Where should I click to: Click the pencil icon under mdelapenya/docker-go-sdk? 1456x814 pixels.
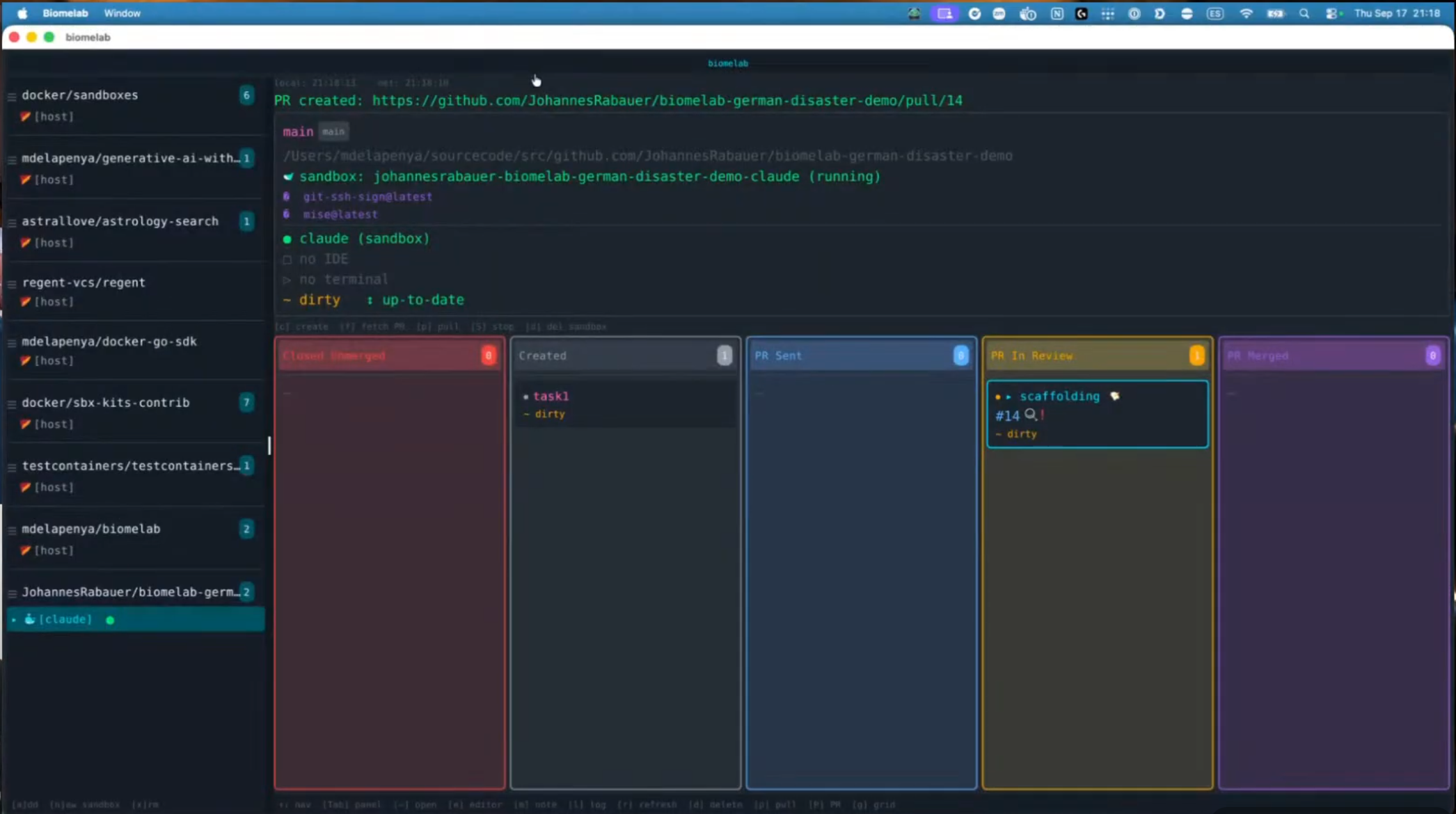[x=26, y=360]
